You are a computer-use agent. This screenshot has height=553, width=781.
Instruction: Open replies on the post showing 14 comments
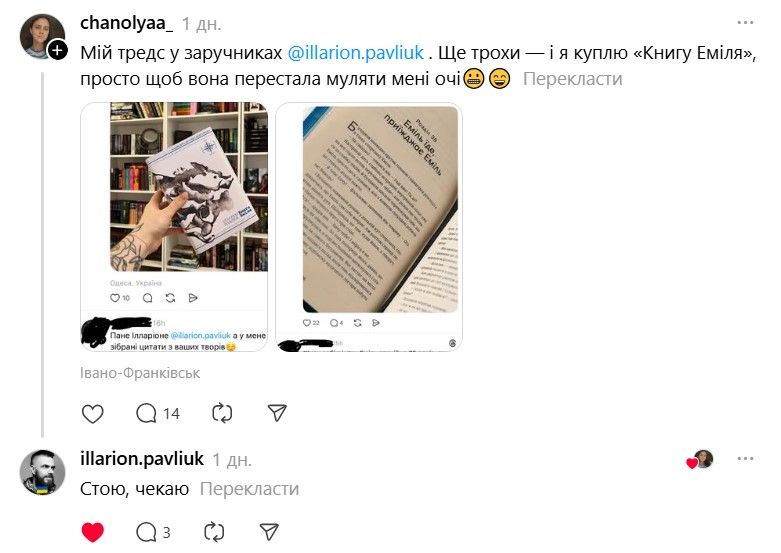(x=157, y=414)
